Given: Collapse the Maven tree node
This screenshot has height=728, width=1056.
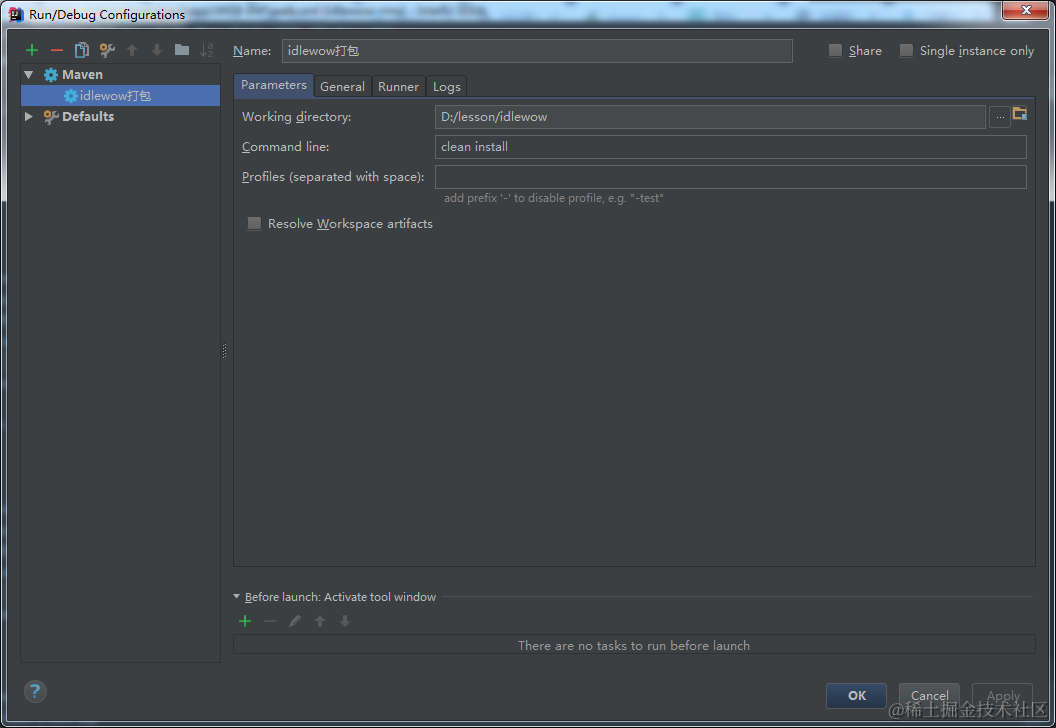Looking at the screenshot, I should (x=28, y=75).
